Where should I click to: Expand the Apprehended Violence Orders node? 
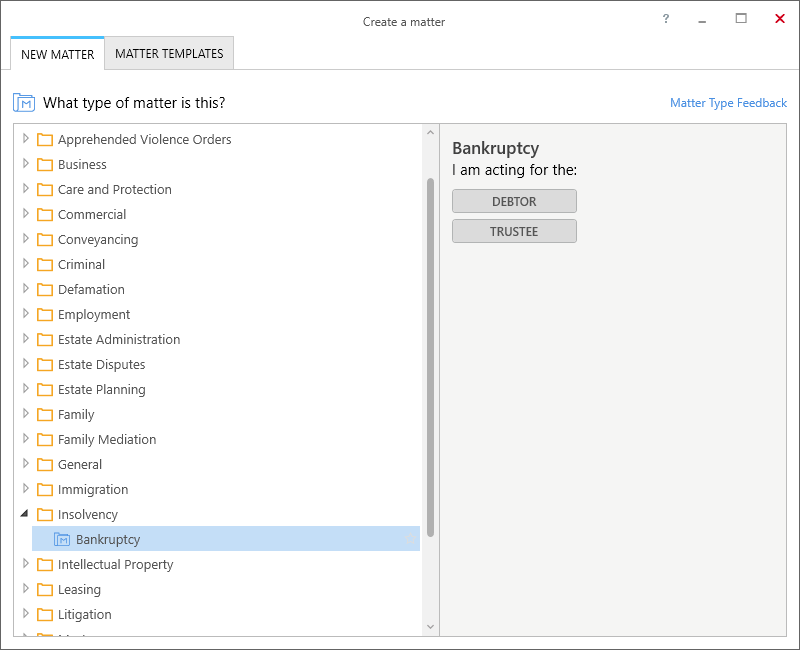point(26,138)
